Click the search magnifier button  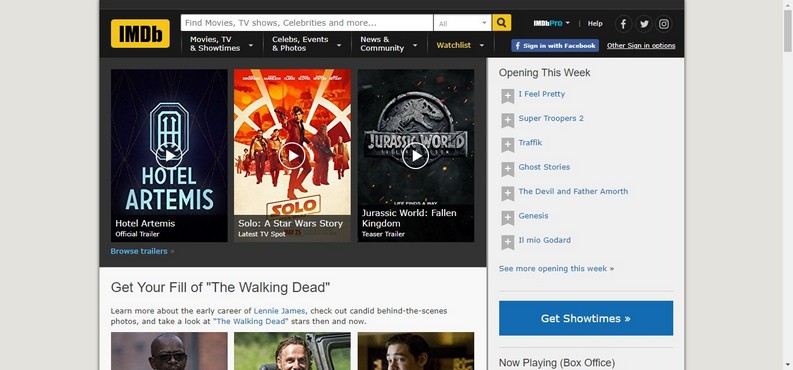pyautogui.click(x=501, y=23)
